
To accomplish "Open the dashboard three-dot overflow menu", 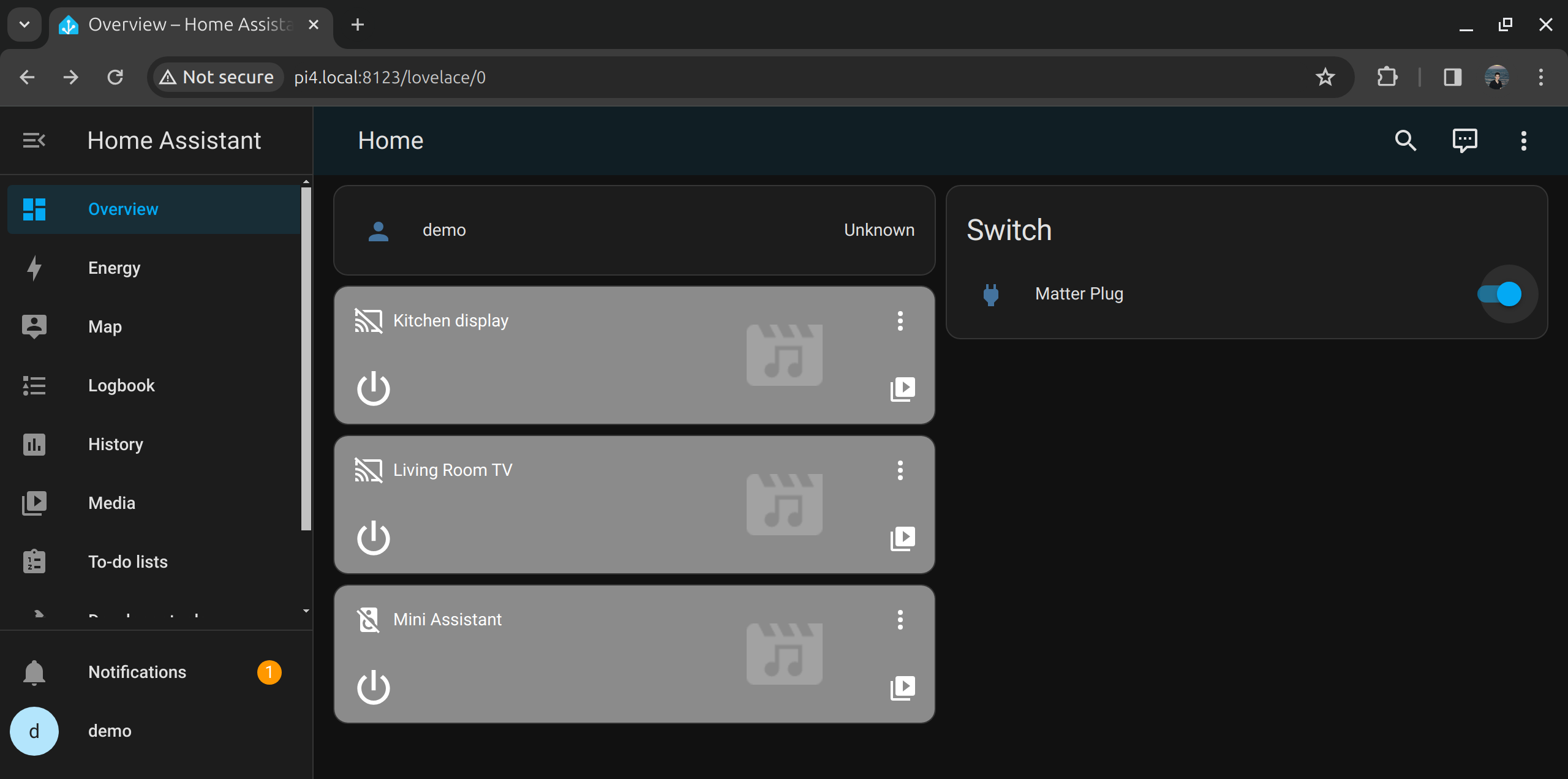I will (x=1523, y=141).
